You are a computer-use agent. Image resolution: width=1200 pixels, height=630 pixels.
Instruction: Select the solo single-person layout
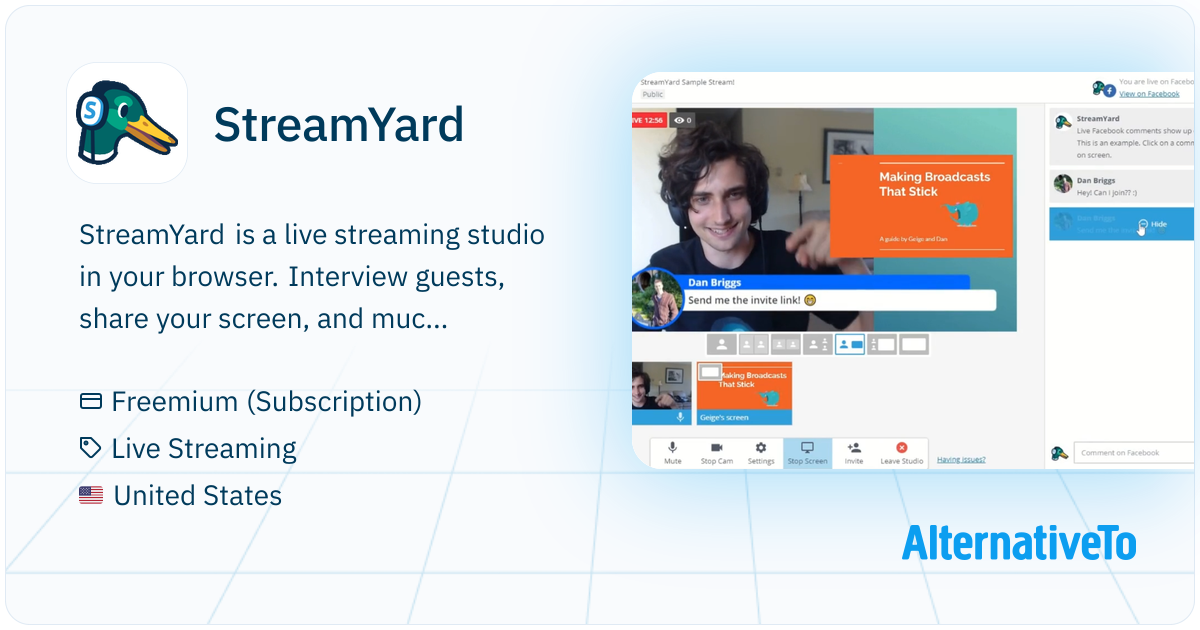coord(722,344)
